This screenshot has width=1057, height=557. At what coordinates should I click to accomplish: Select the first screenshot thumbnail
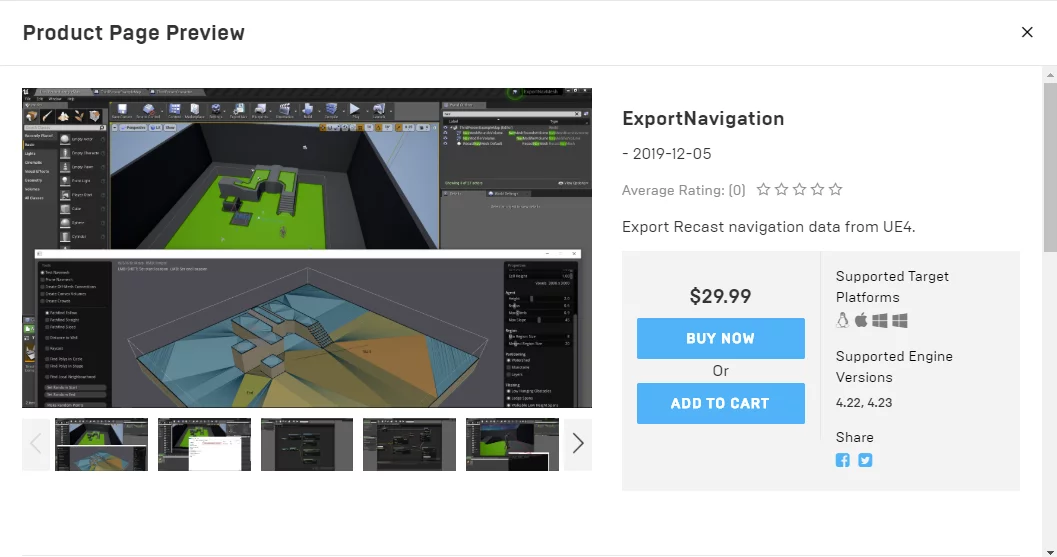point(101,444)
